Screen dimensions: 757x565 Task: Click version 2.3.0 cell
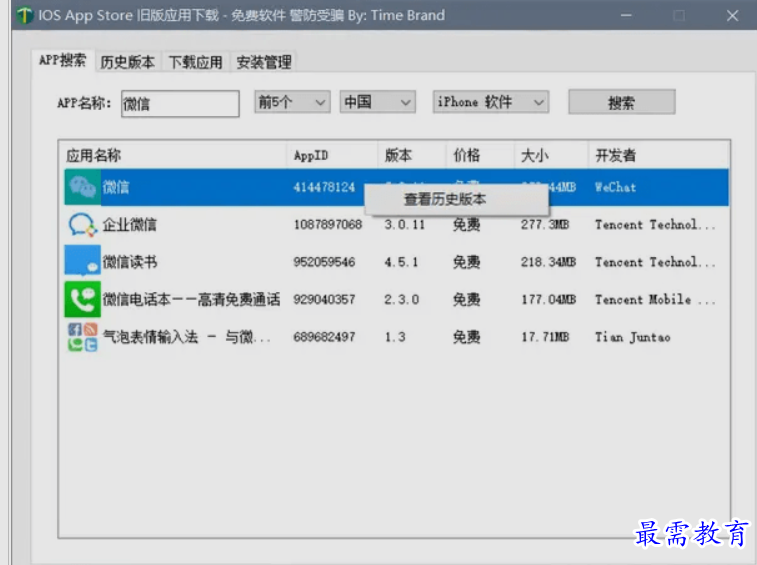(402, 299)
